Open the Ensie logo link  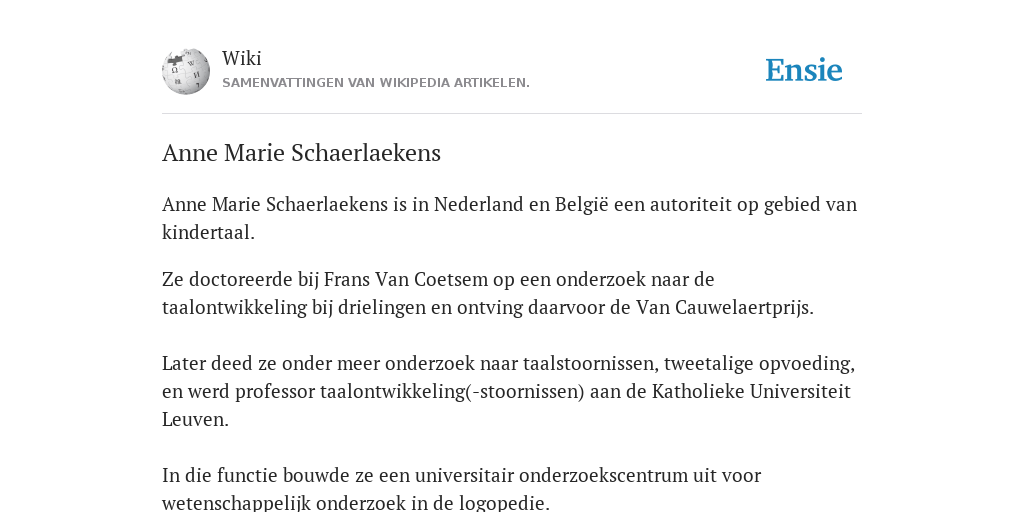[x=804, y=71]
